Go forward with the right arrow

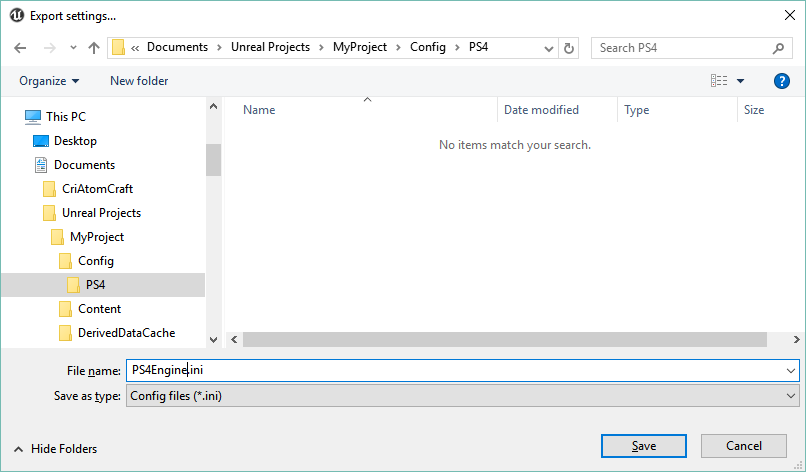49,48
